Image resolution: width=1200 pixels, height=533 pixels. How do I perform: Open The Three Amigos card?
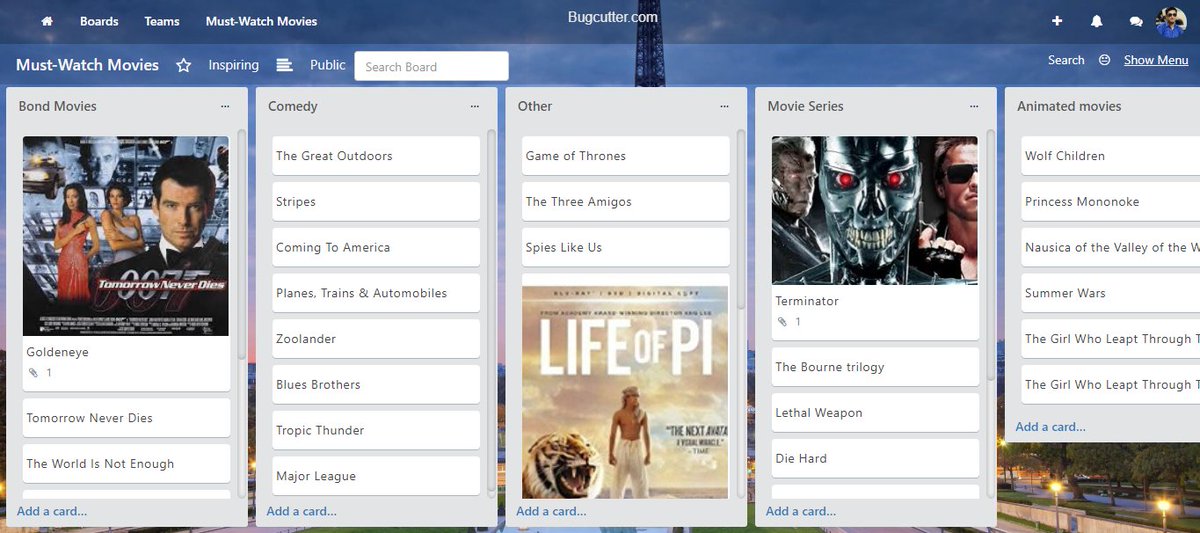point(626,202)
